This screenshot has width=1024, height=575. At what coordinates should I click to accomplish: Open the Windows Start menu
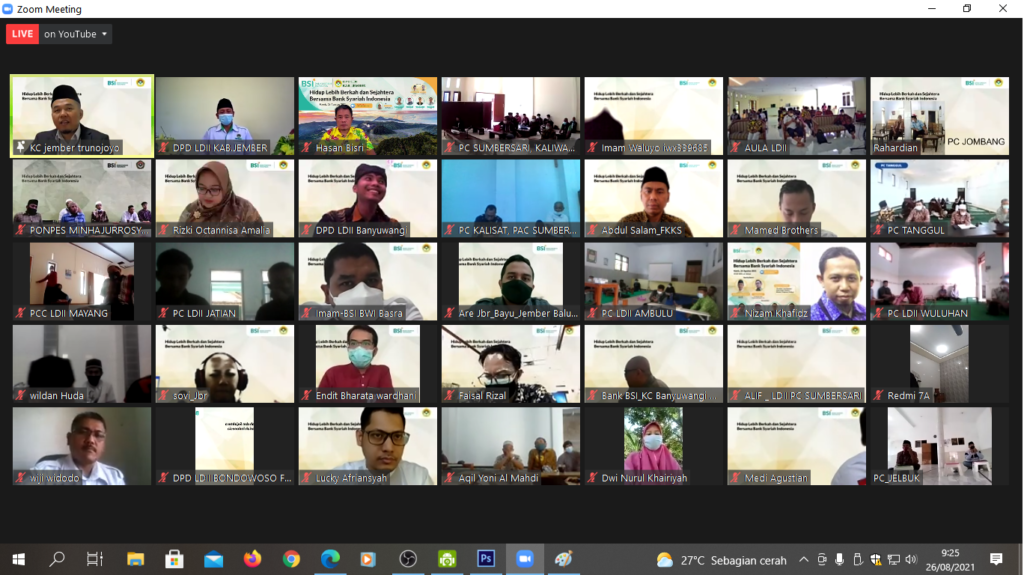[18, 559]
